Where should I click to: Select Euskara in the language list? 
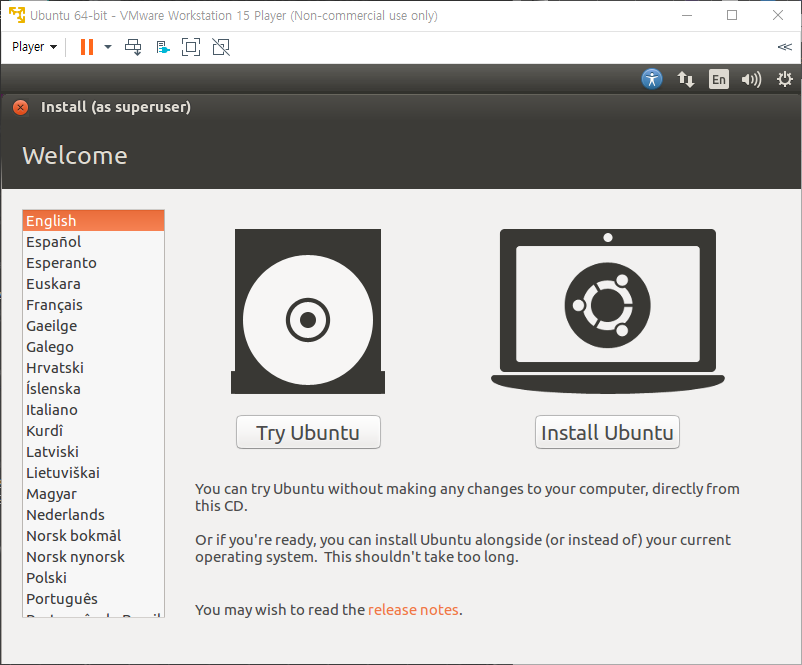pos(94,283)
